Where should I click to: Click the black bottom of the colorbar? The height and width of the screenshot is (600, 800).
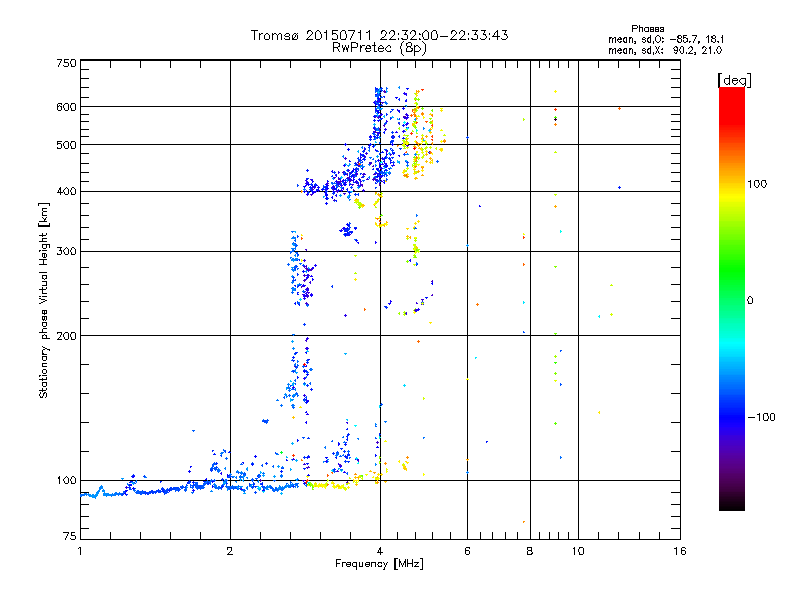(x=732, y=503)
